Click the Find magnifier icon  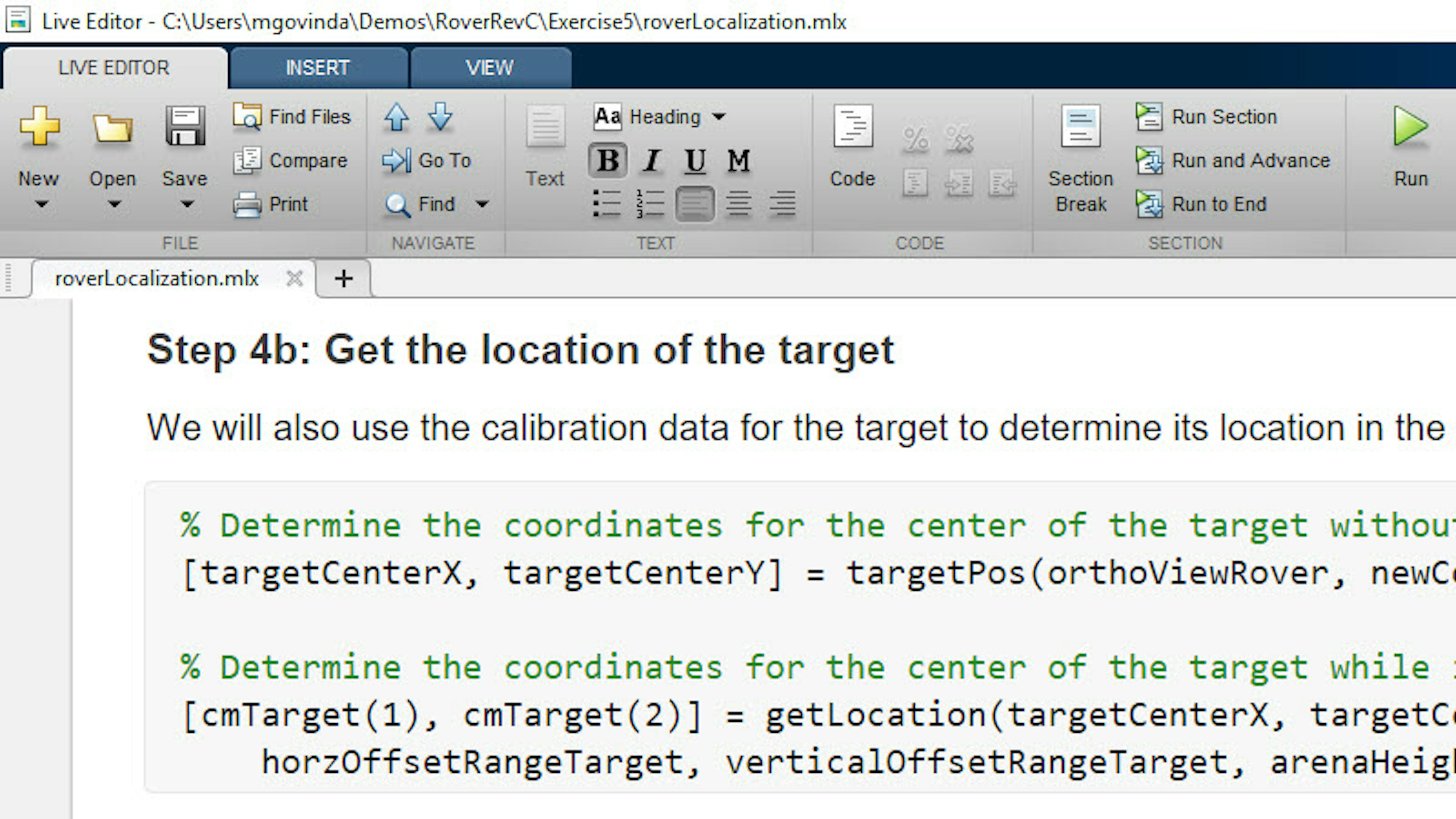click(397, 205)
